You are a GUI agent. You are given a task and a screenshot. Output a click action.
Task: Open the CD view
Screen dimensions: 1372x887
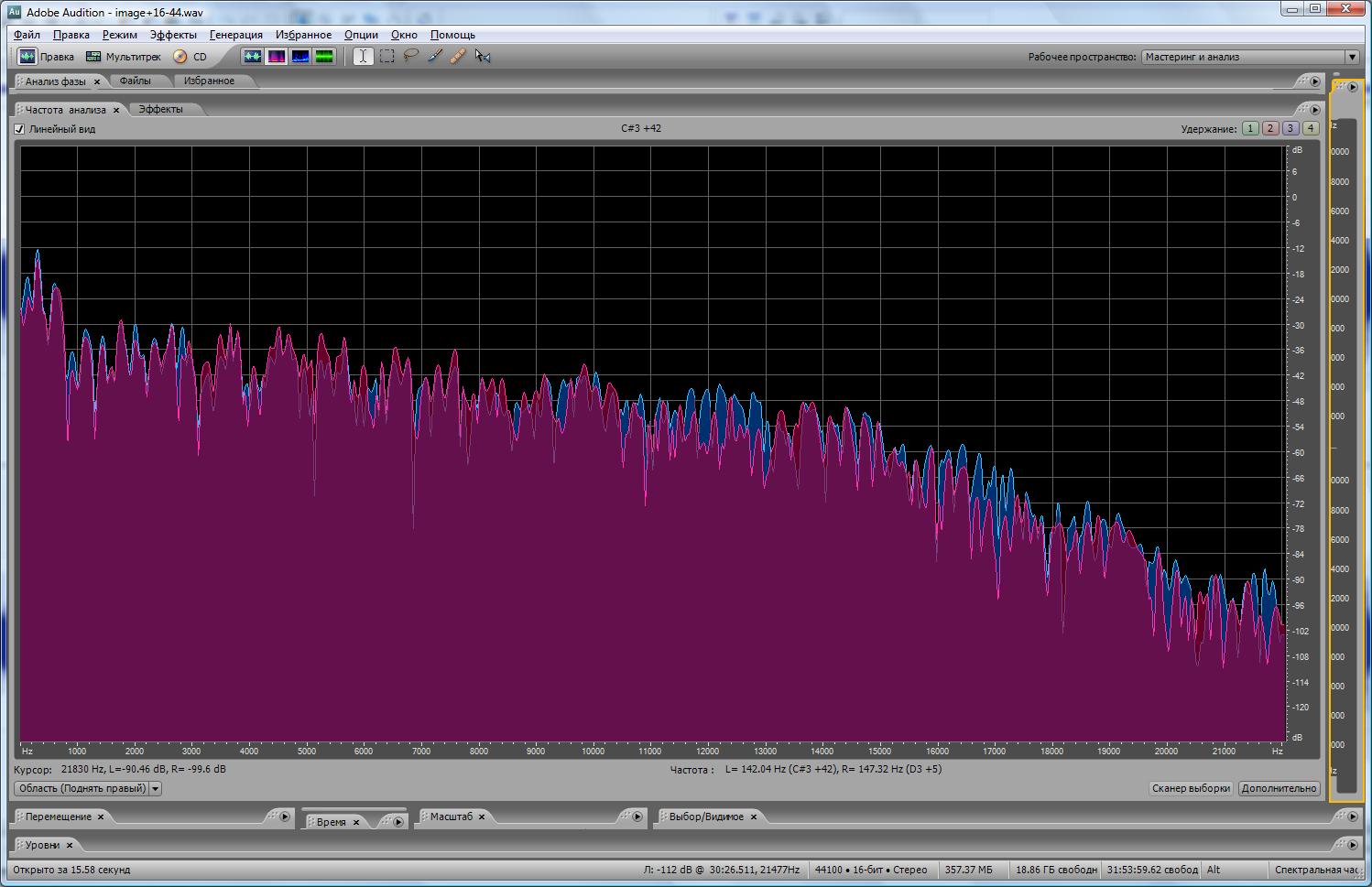coord(191,57)
